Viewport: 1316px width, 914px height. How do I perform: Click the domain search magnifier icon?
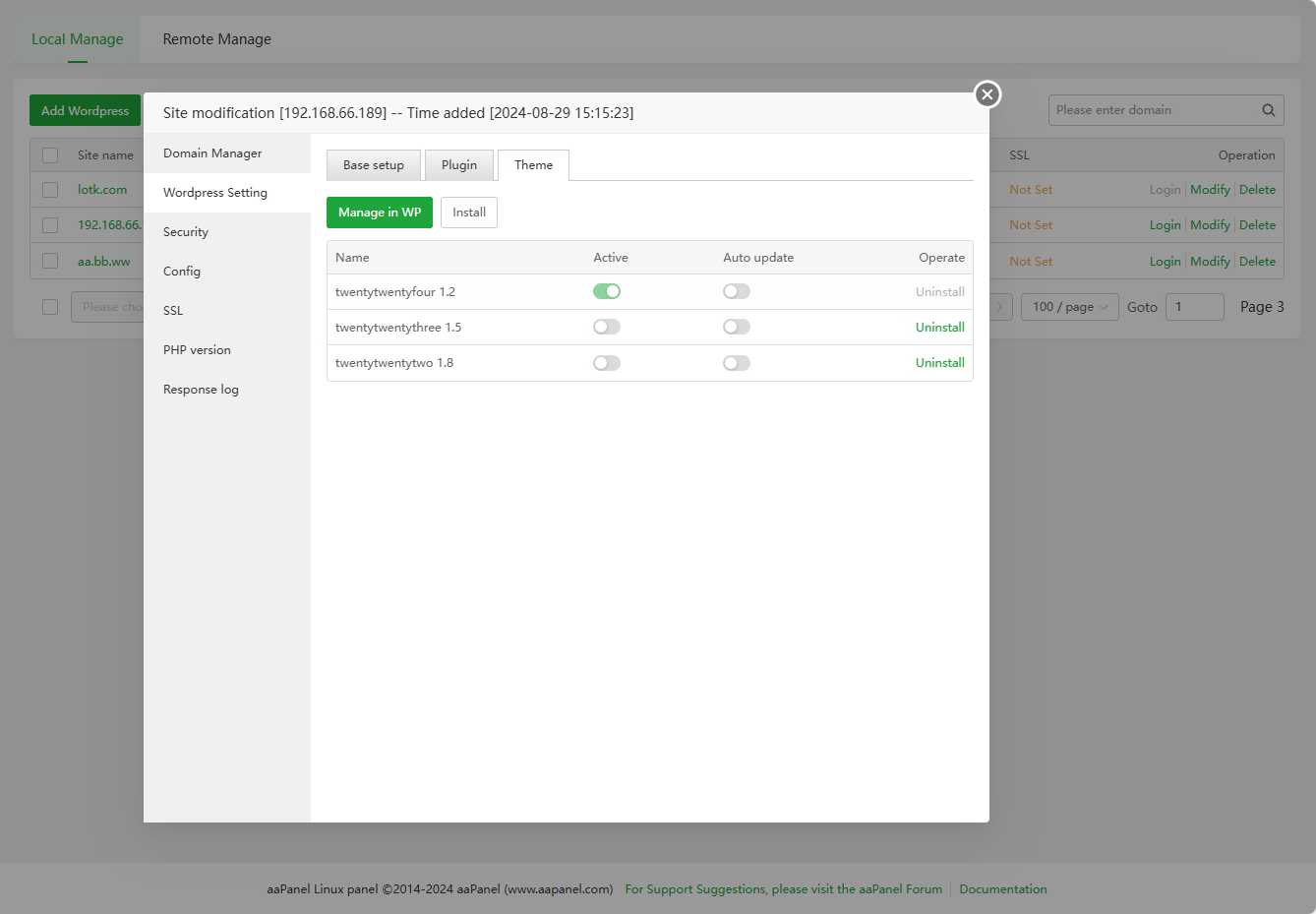(1269, 110)
